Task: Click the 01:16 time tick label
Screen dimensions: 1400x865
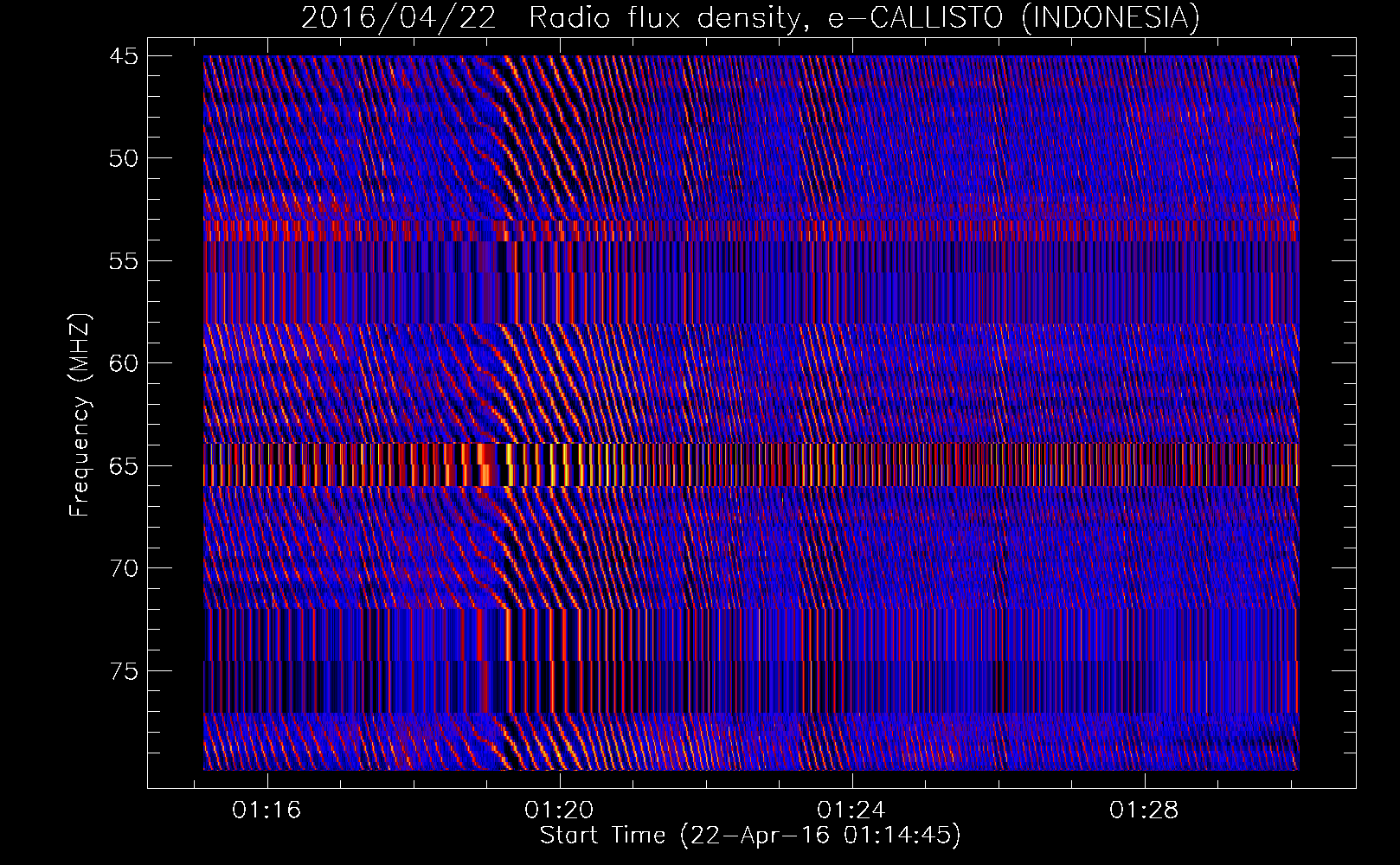Action: 267,810
